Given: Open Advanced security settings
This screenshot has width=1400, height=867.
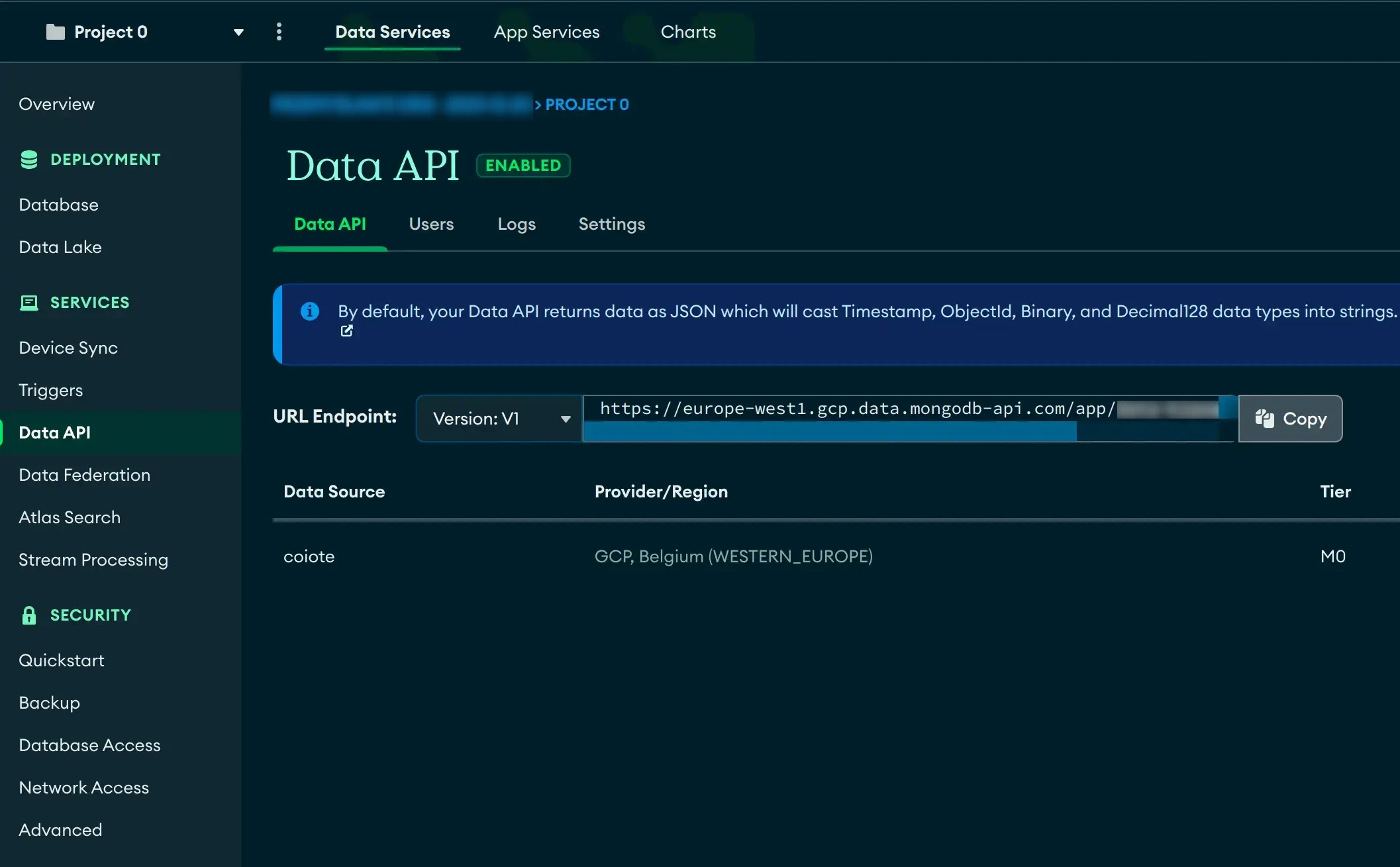Looking at the screenshot, I should 61,830.
